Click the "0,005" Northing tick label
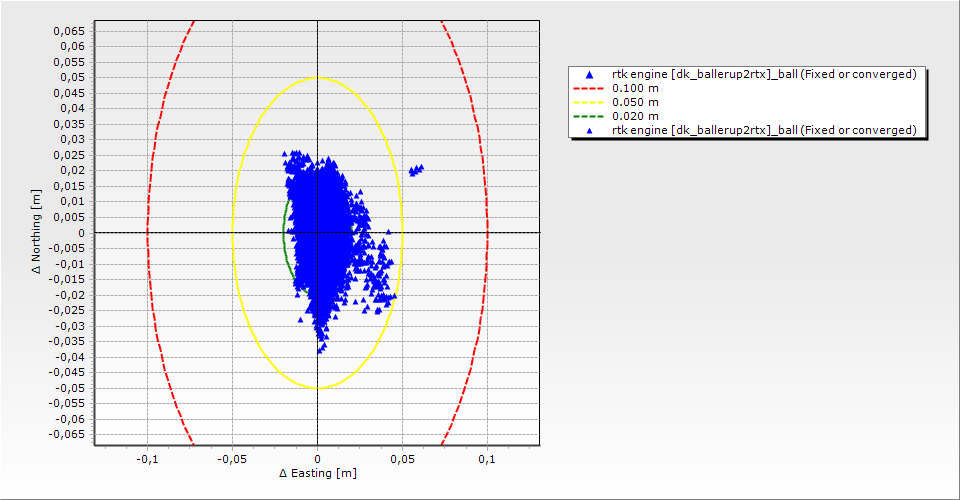The height and width of the screenshot is (500, 960). click(69, 217)
